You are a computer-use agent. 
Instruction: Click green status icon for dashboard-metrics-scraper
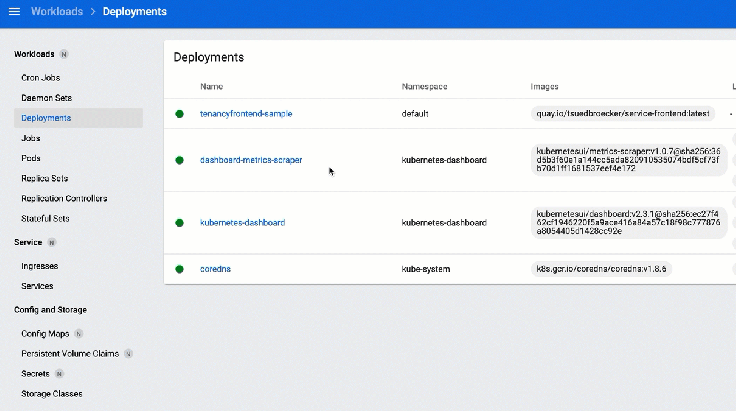point(179,160)
